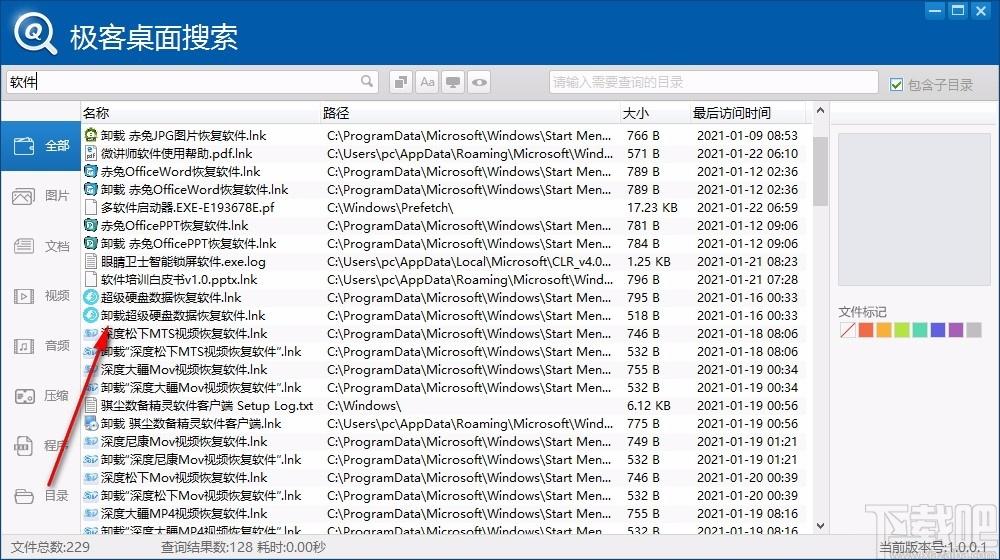
Task: Click icon of 赤兔OfficeWord恢复软件.lnk row
Action: (x=91, y=172)
